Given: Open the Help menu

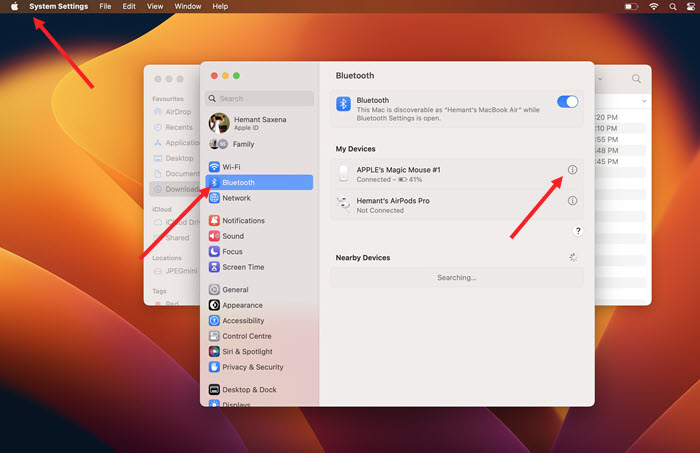Looking at the screenshot, I should tap(220, 6).
